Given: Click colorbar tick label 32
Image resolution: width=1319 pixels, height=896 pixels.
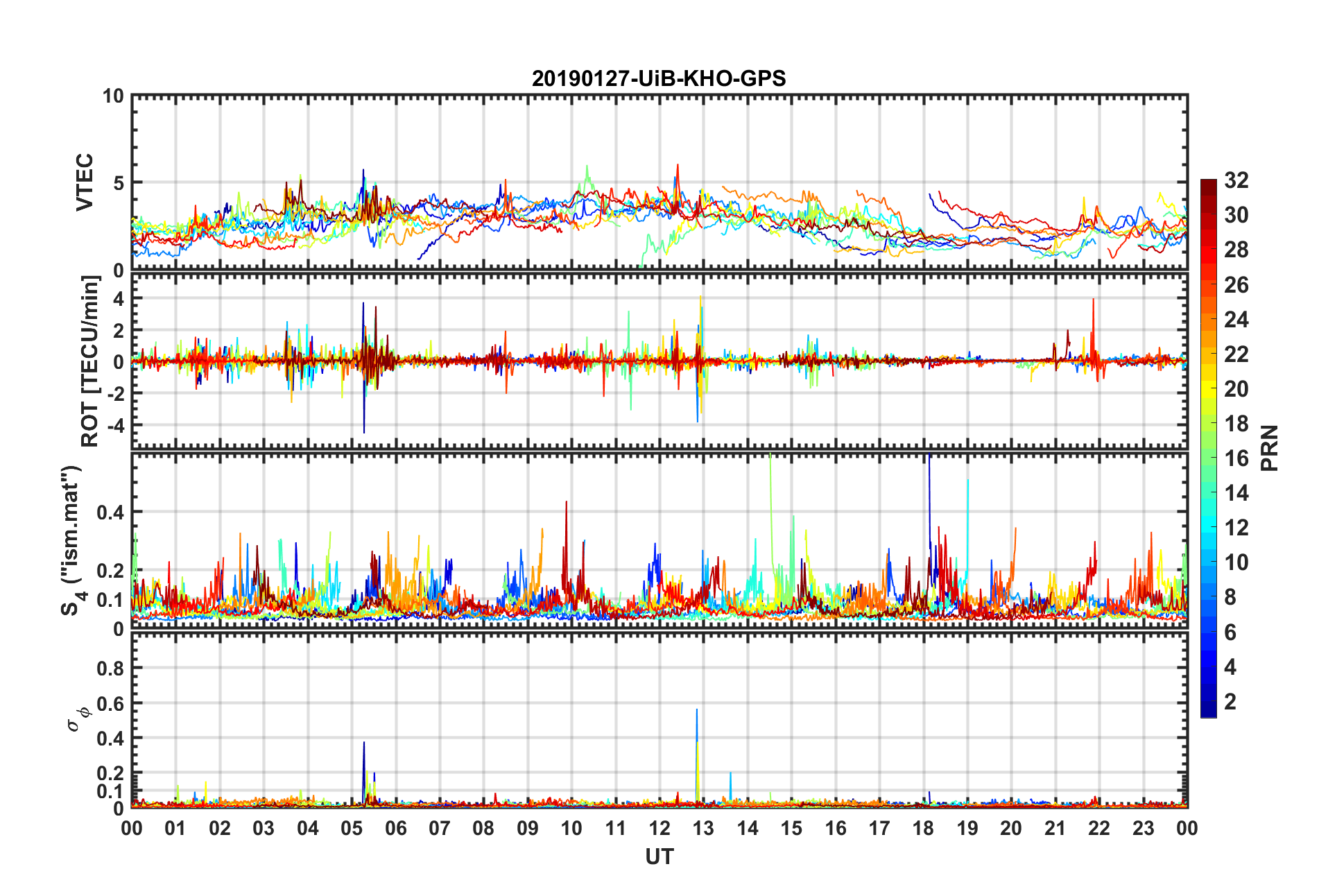Looking at the screenshot, I should pos(1236,180).
